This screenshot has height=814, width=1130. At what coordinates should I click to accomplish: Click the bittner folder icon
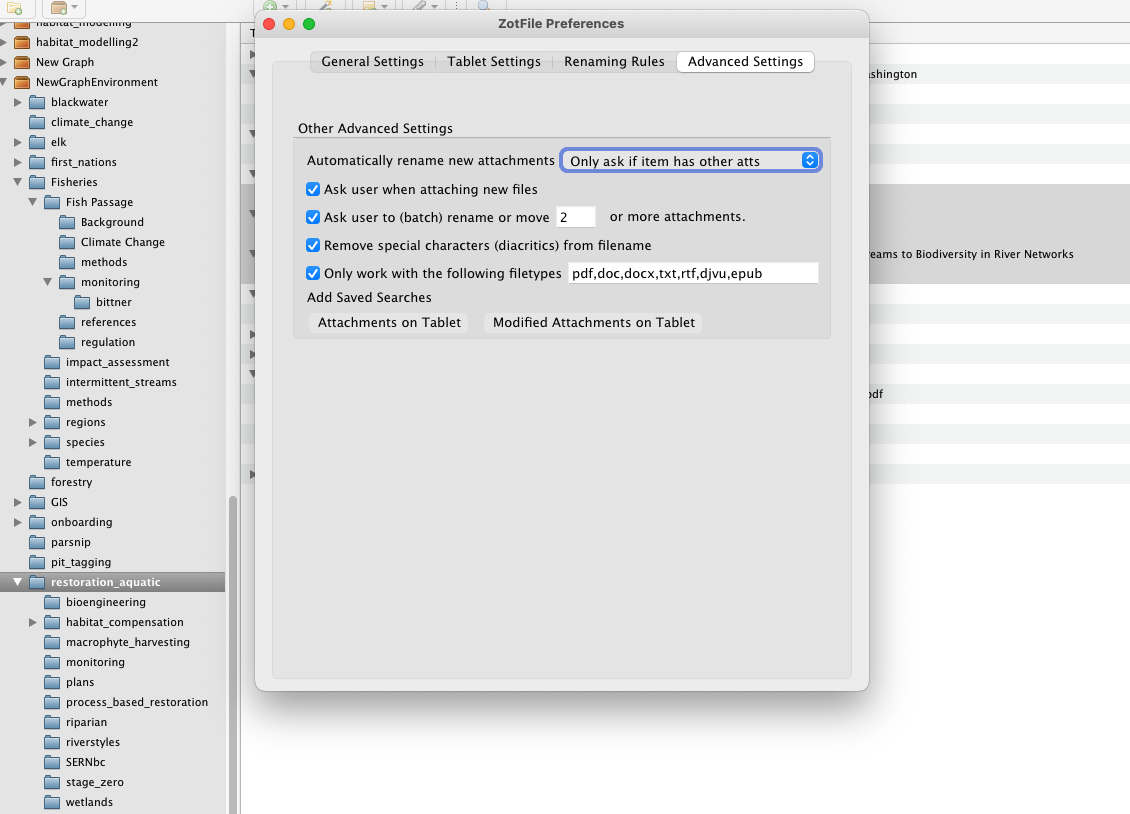point(82,303)
